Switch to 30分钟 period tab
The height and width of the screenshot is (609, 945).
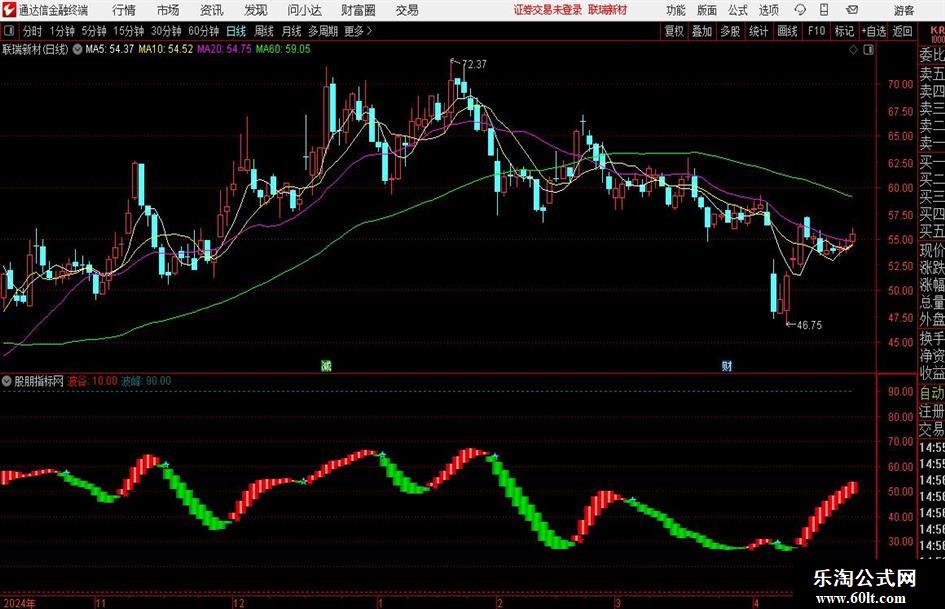coord(166,31)
